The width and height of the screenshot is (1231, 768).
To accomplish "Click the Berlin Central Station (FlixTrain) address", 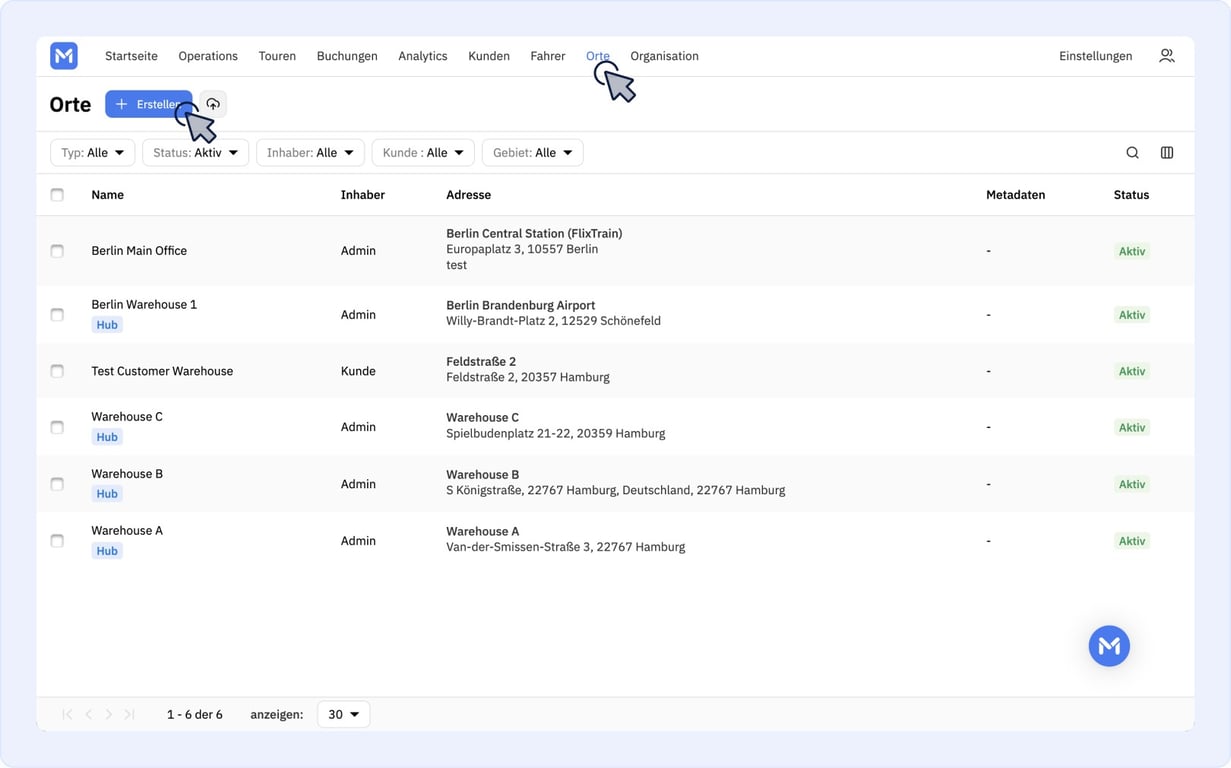I will [534, 233].
